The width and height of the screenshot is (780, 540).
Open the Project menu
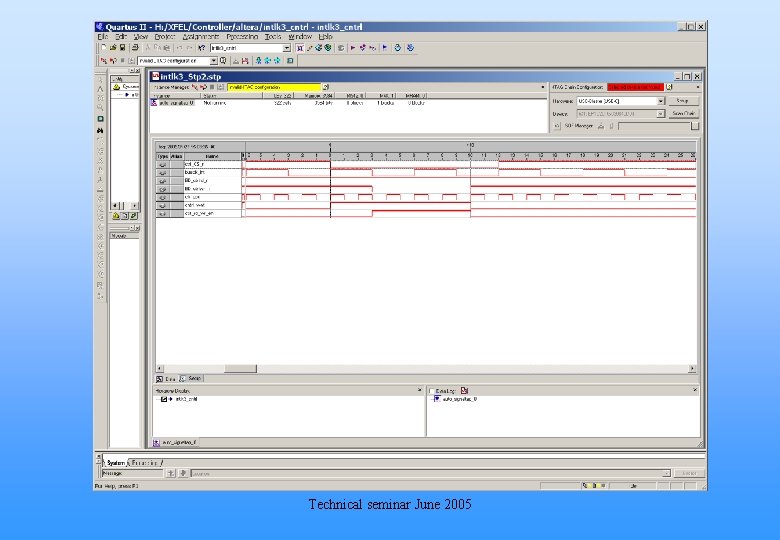coord(165,37)
